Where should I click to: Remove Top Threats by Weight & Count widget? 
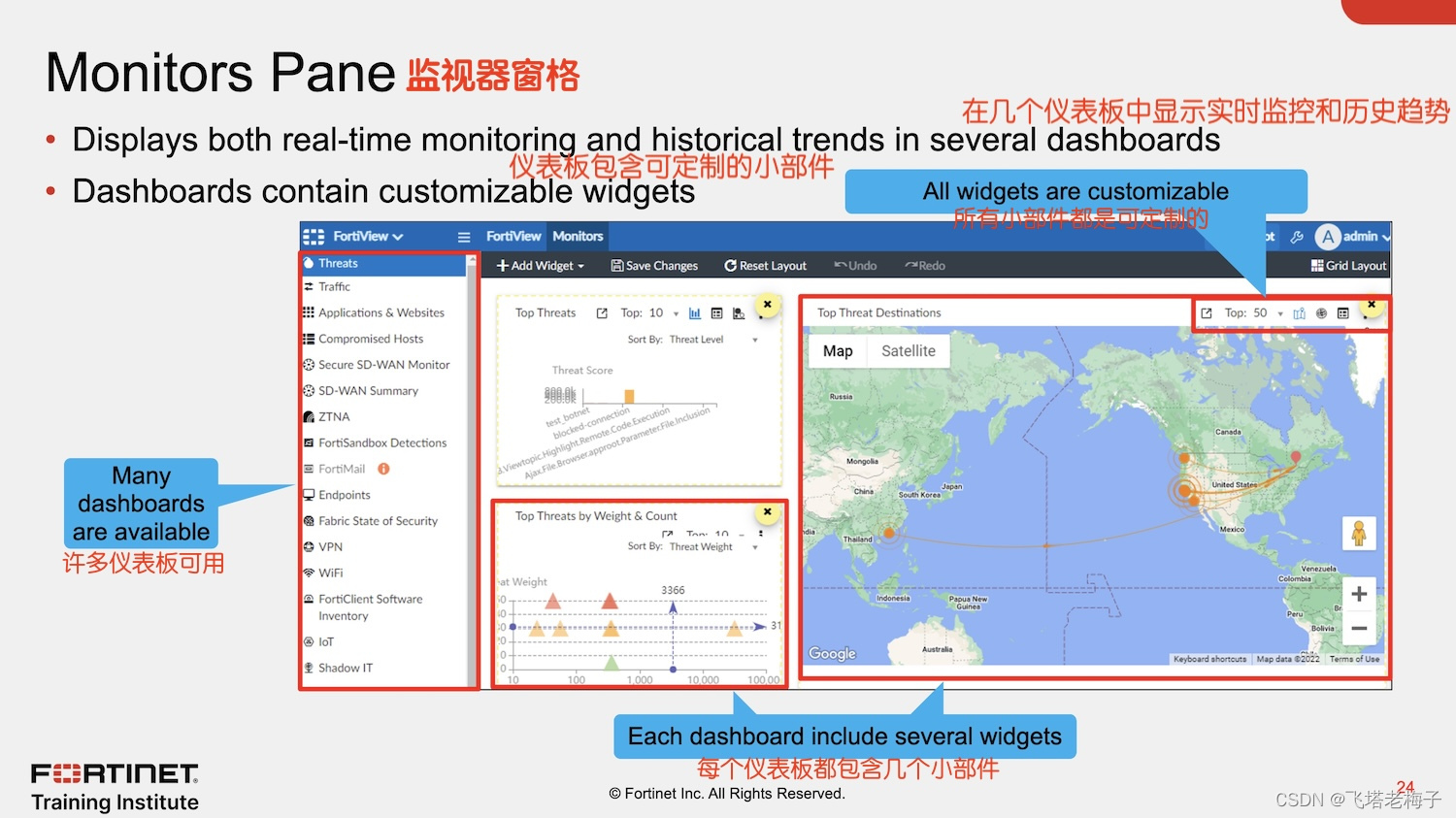767,512
